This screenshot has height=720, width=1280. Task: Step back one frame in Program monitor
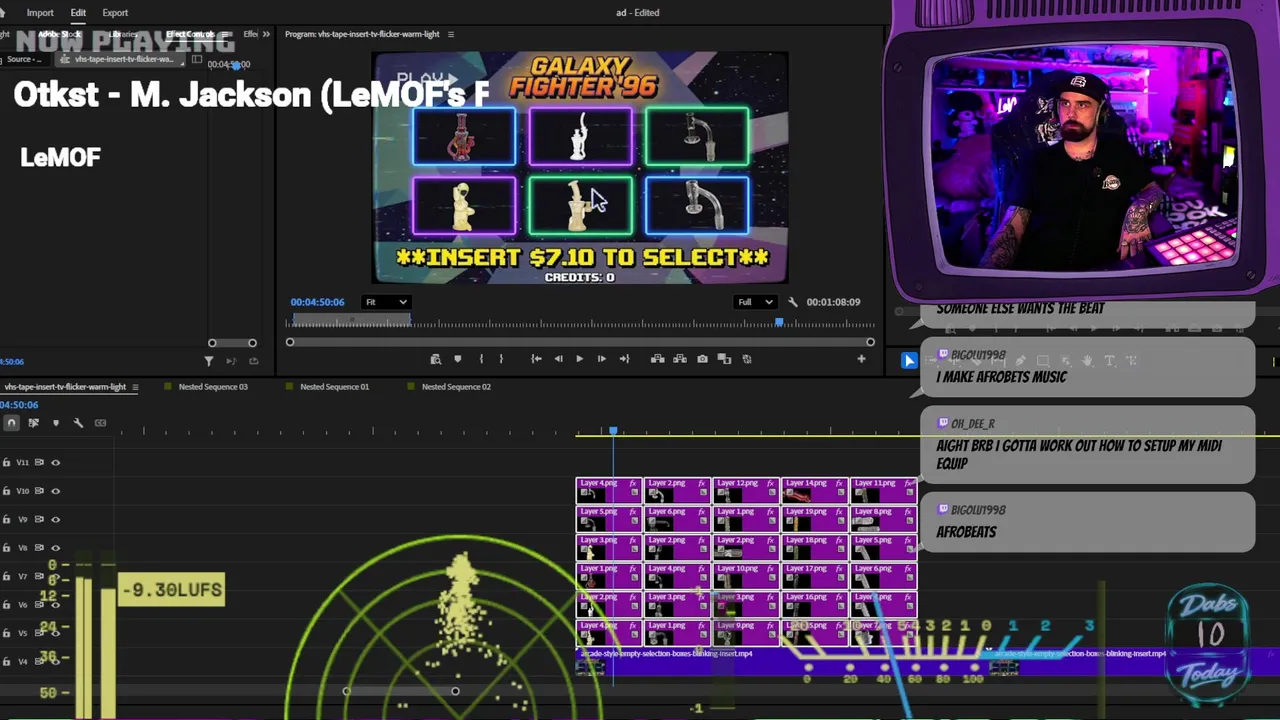tap(558, 359)
